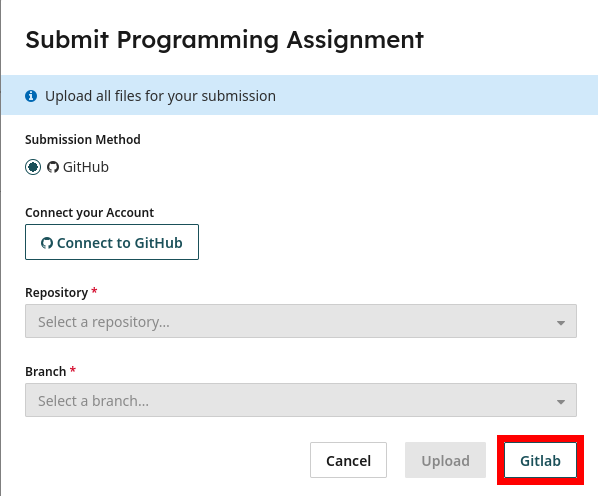
Task: Expand the Branch dropdown using its arrow
Action: [560, 402]
